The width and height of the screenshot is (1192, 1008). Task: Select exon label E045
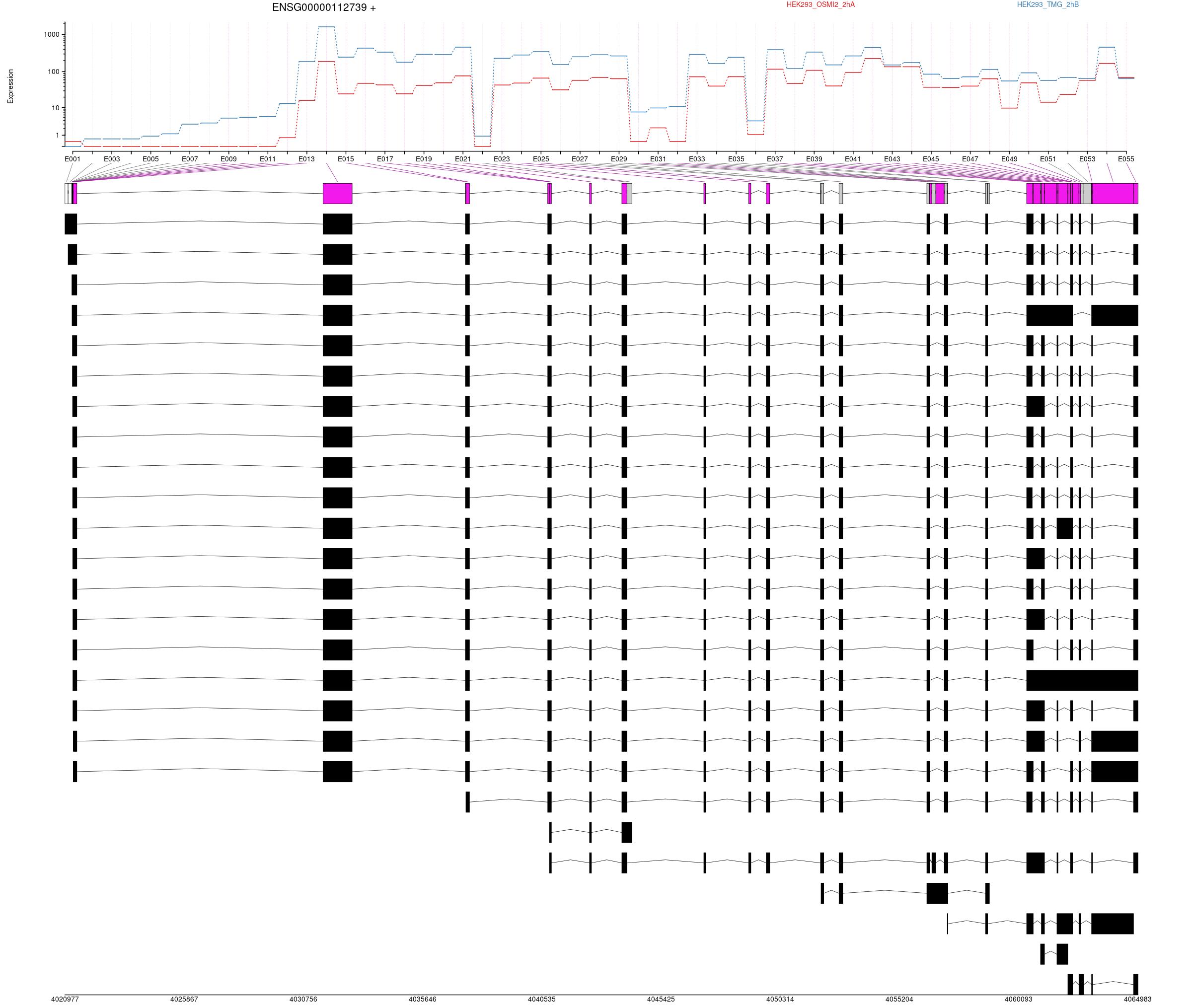click(x=931, y=159)
